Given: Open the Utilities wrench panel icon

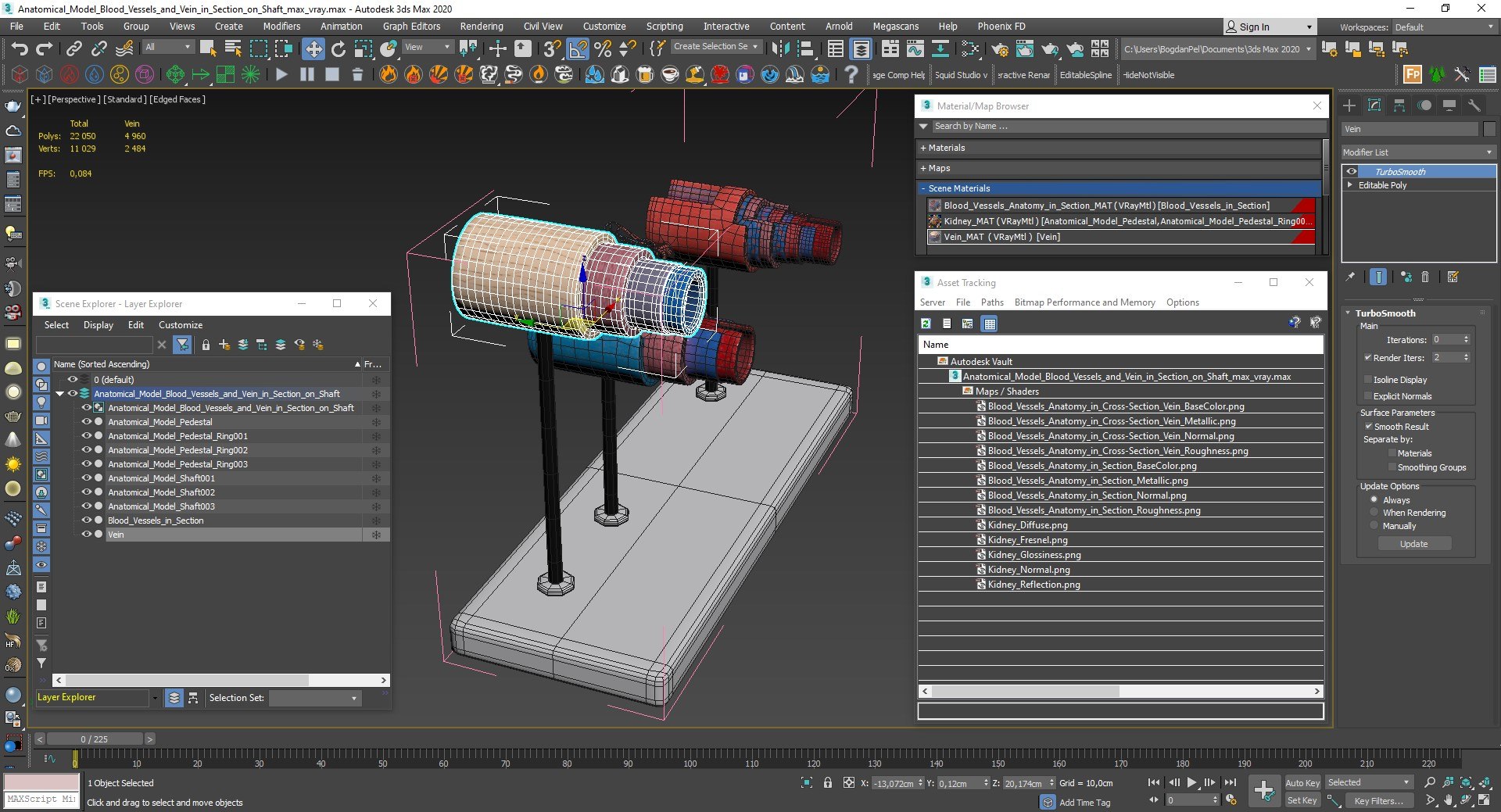Looking at the screenshot, I should [1474, 106].
